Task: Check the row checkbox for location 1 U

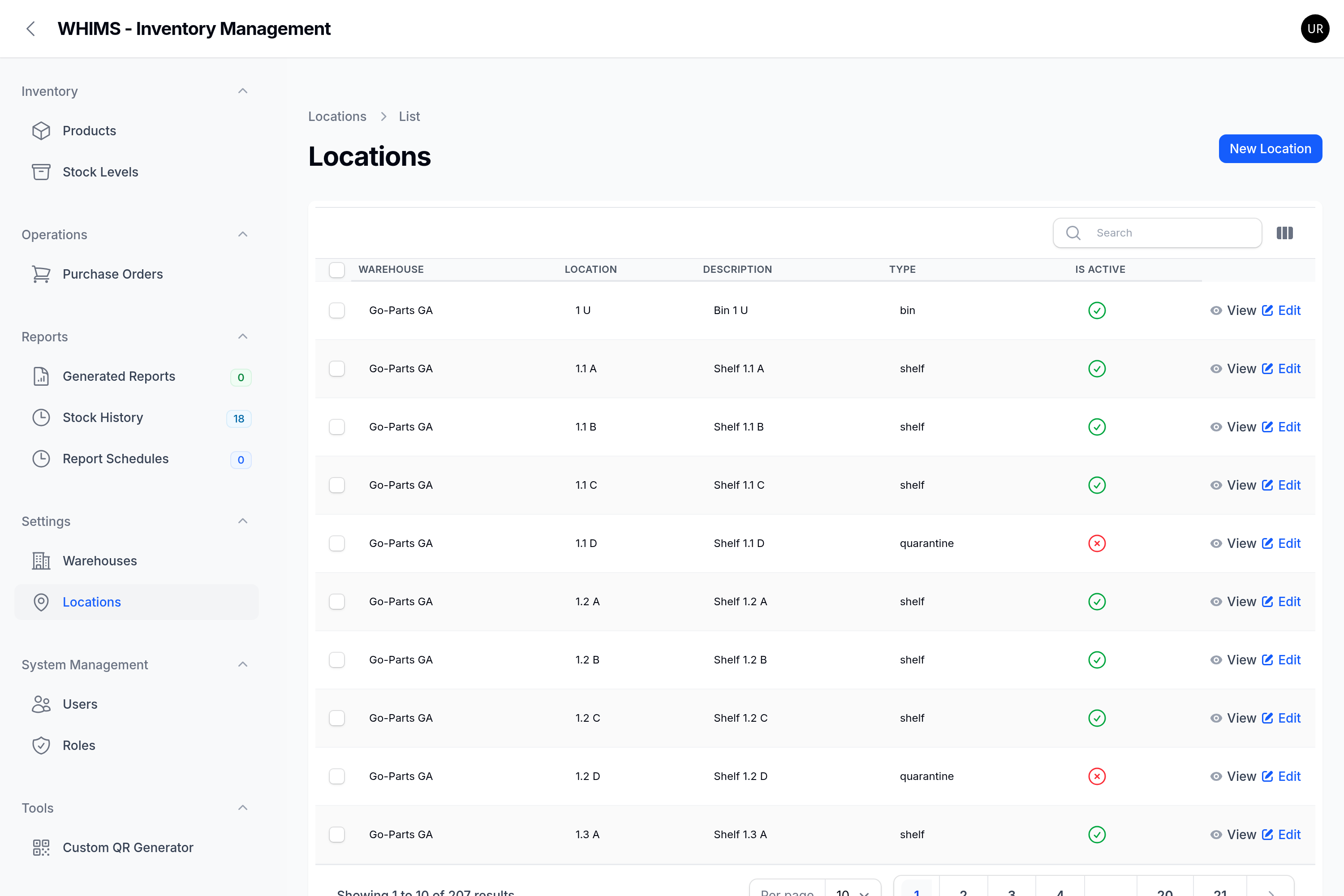Action: point(337,310)
